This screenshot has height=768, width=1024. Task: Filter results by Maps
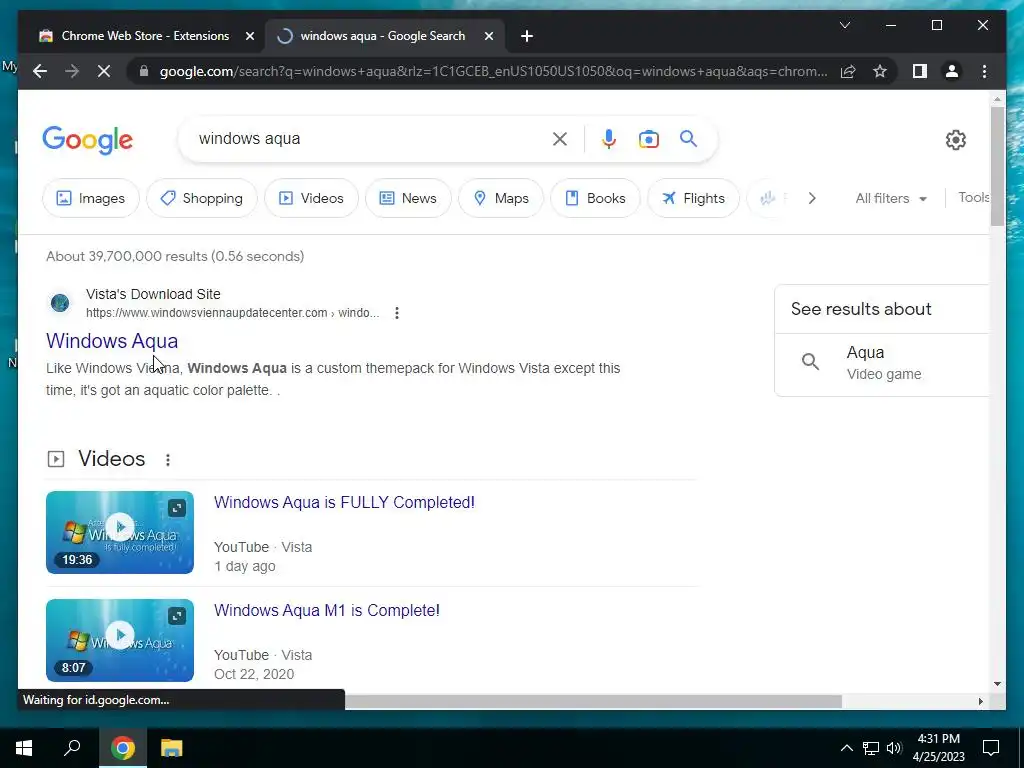pyautogui.click(x=501, y=199)
